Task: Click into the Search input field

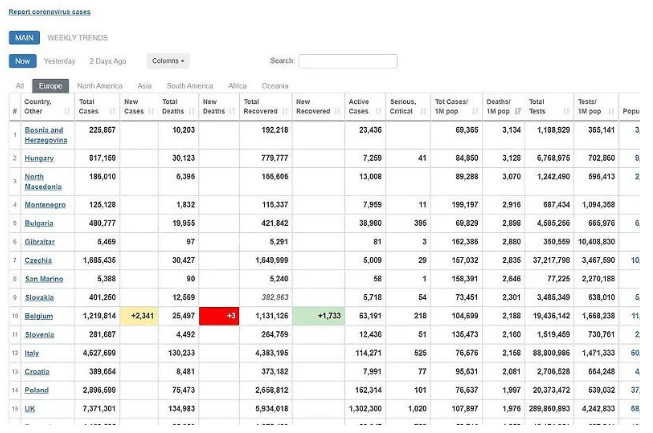Action: click(347, 61)
